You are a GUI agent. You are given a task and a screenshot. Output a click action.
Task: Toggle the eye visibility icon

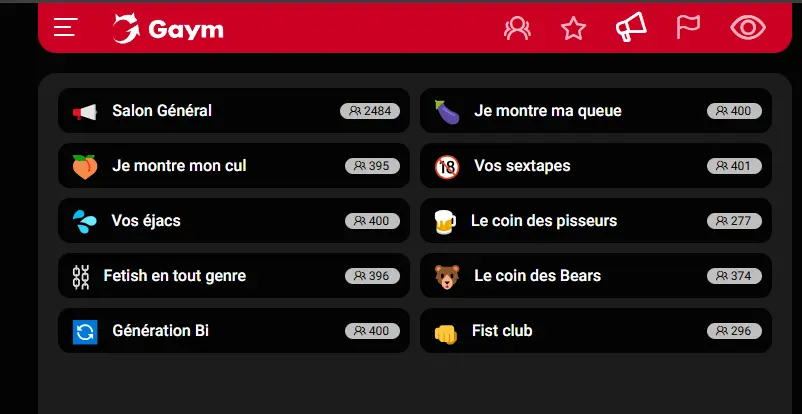tap(747, 28)
